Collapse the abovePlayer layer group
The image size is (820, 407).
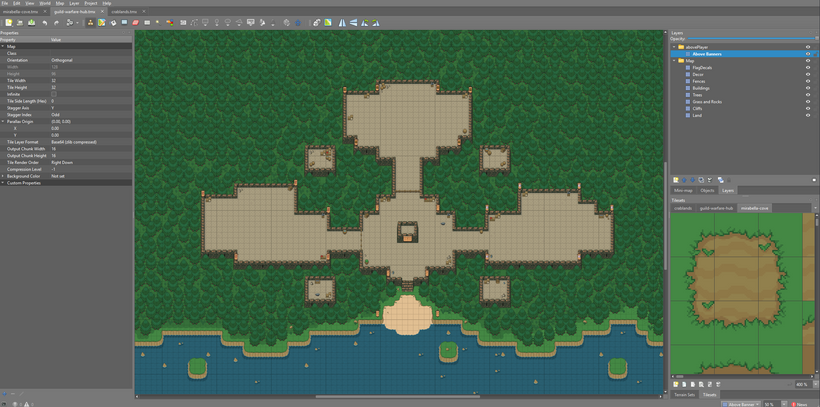675,47
